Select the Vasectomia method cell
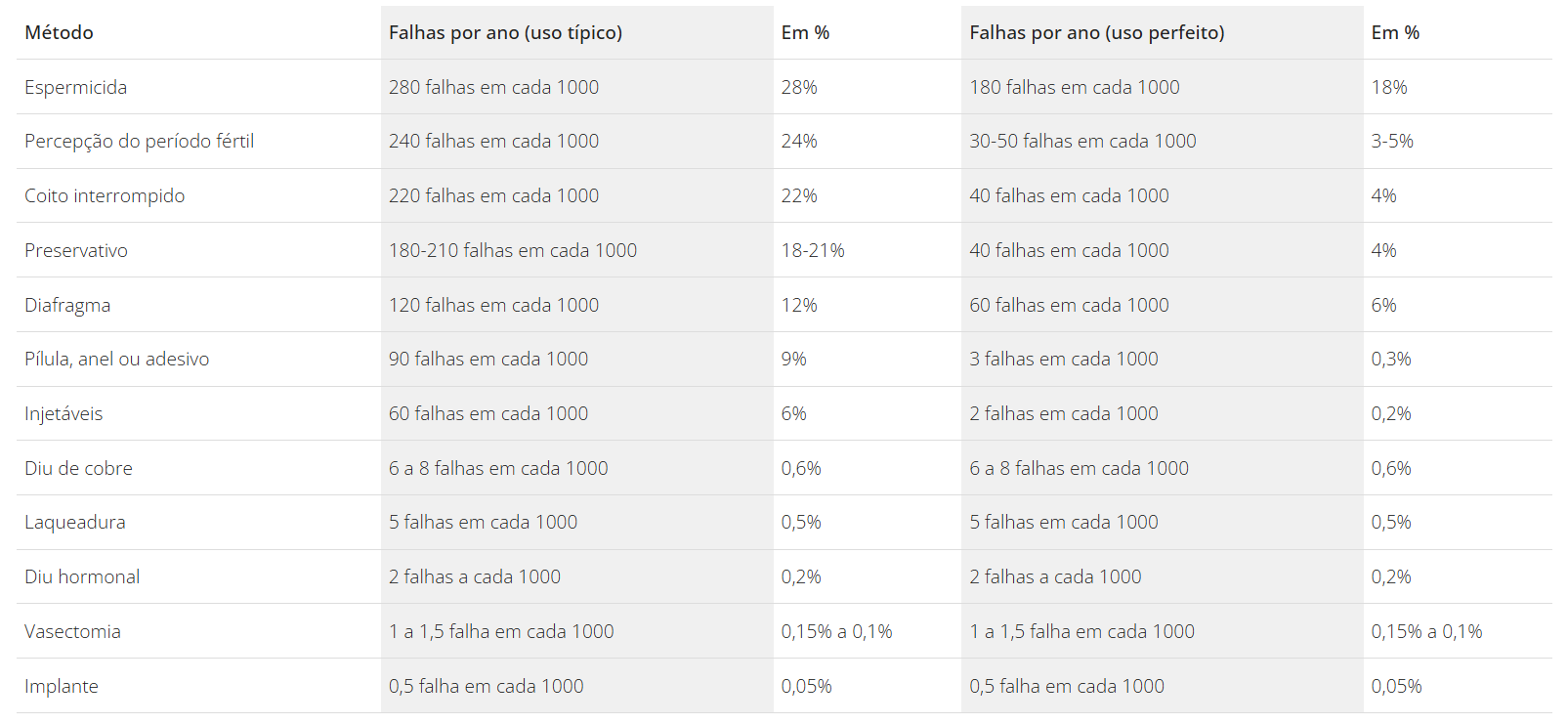 (72, 631)
